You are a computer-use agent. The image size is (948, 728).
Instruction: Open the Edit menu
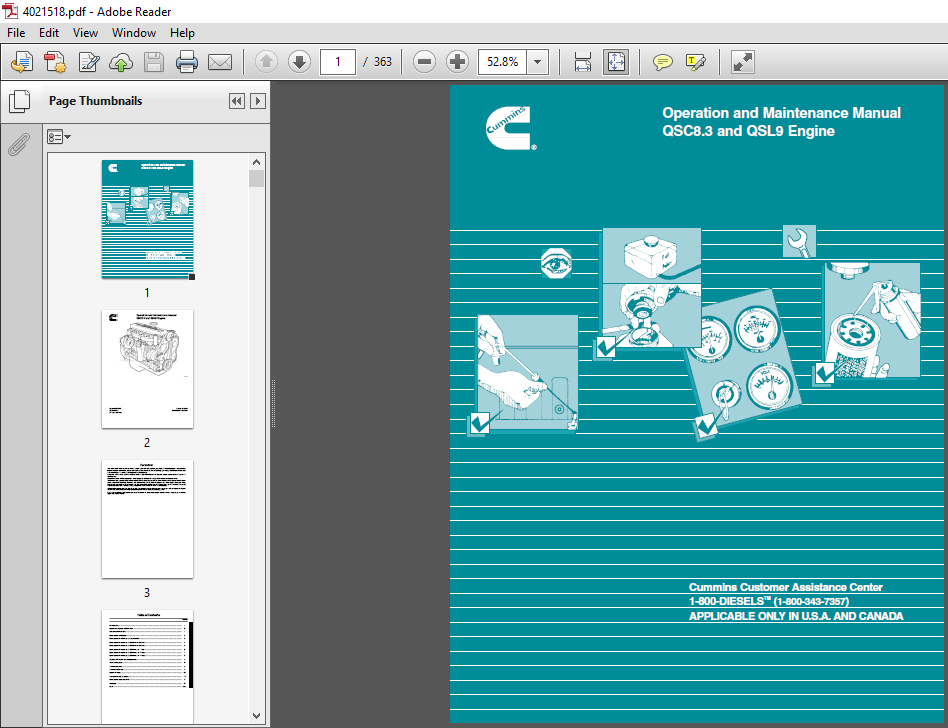(49, 33)
